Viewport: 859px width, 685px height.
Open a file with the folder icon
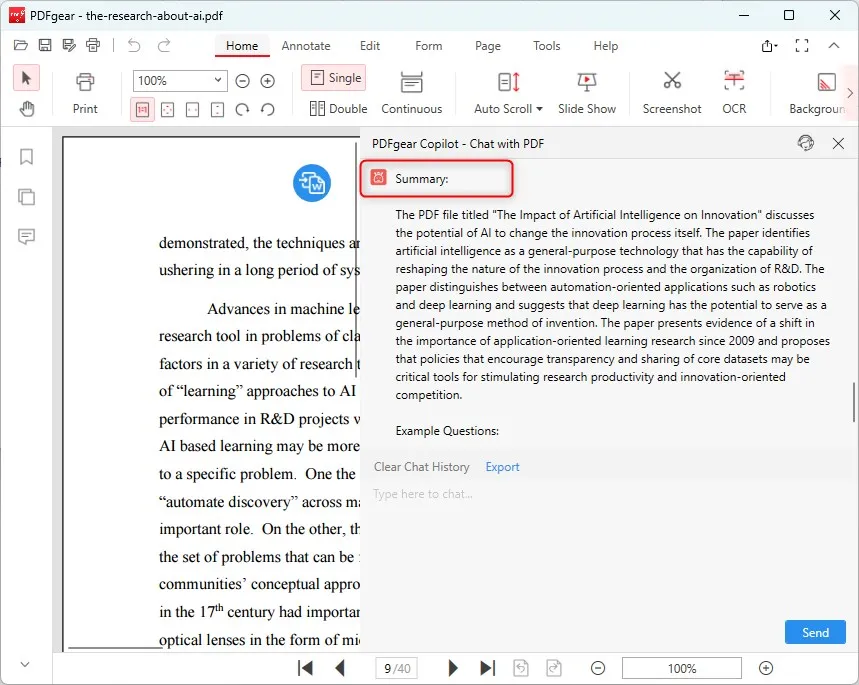tap(21, 45)
